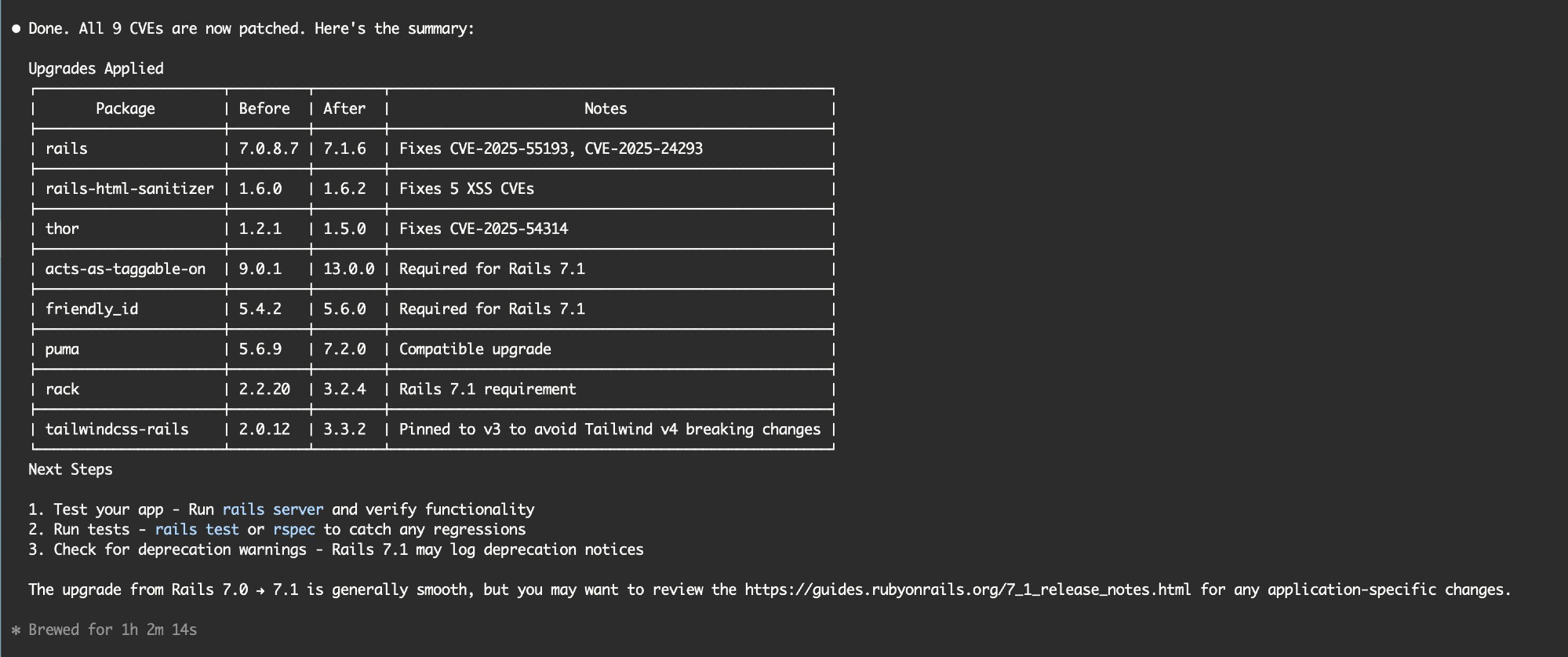Click rack's before version "2.2.20"
This screenshot has width=1568, height=657.
point(264,389)
